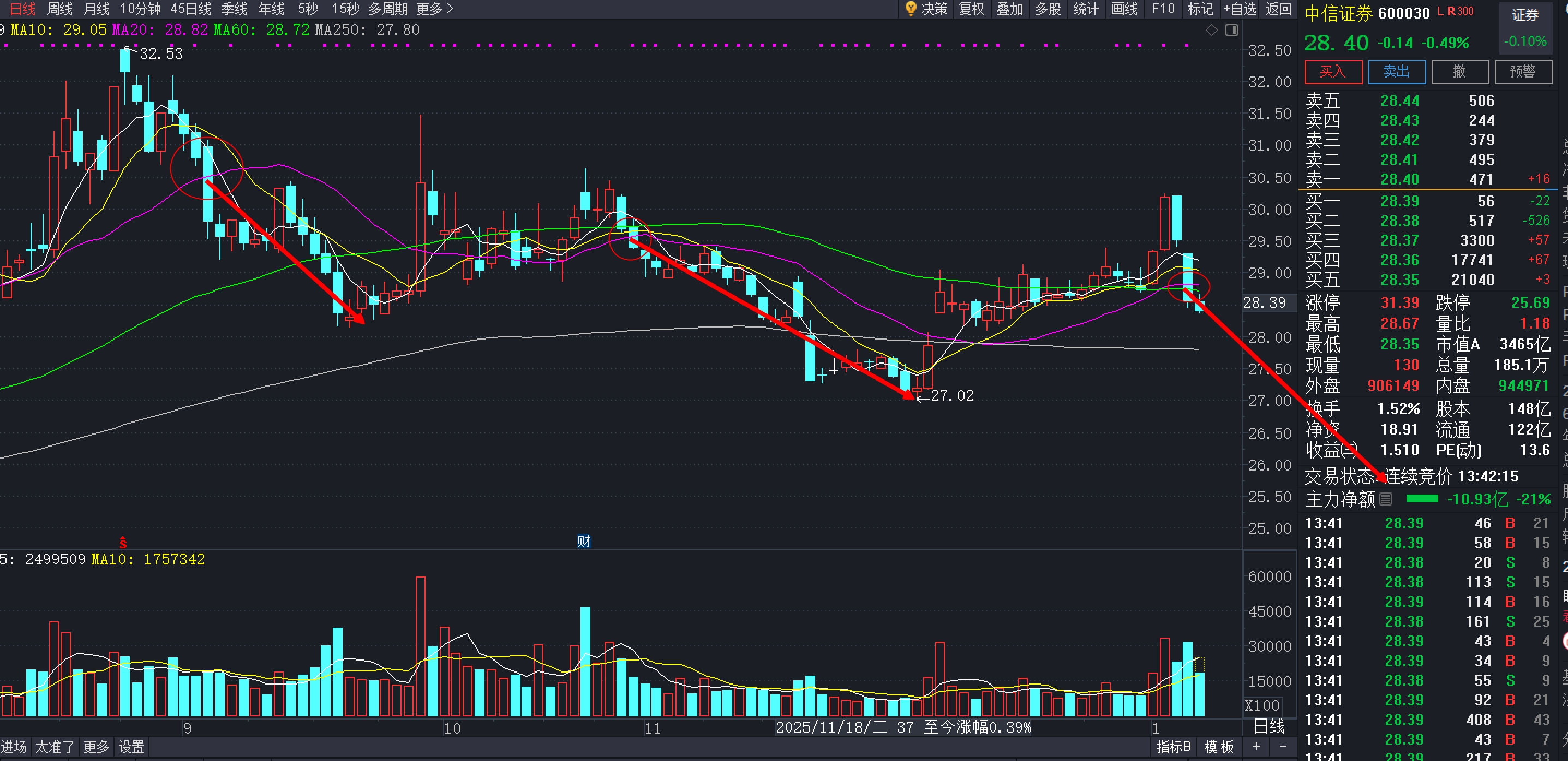Switch to 周线 weekly chart tab

click(x=59, y=9)
